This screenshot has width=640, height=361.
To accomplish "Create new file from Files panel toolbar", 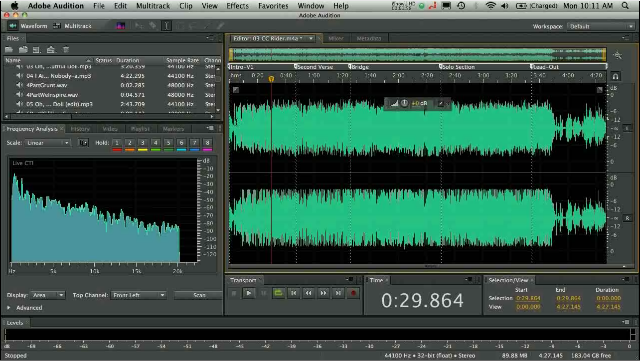I will tap(37, 50).
